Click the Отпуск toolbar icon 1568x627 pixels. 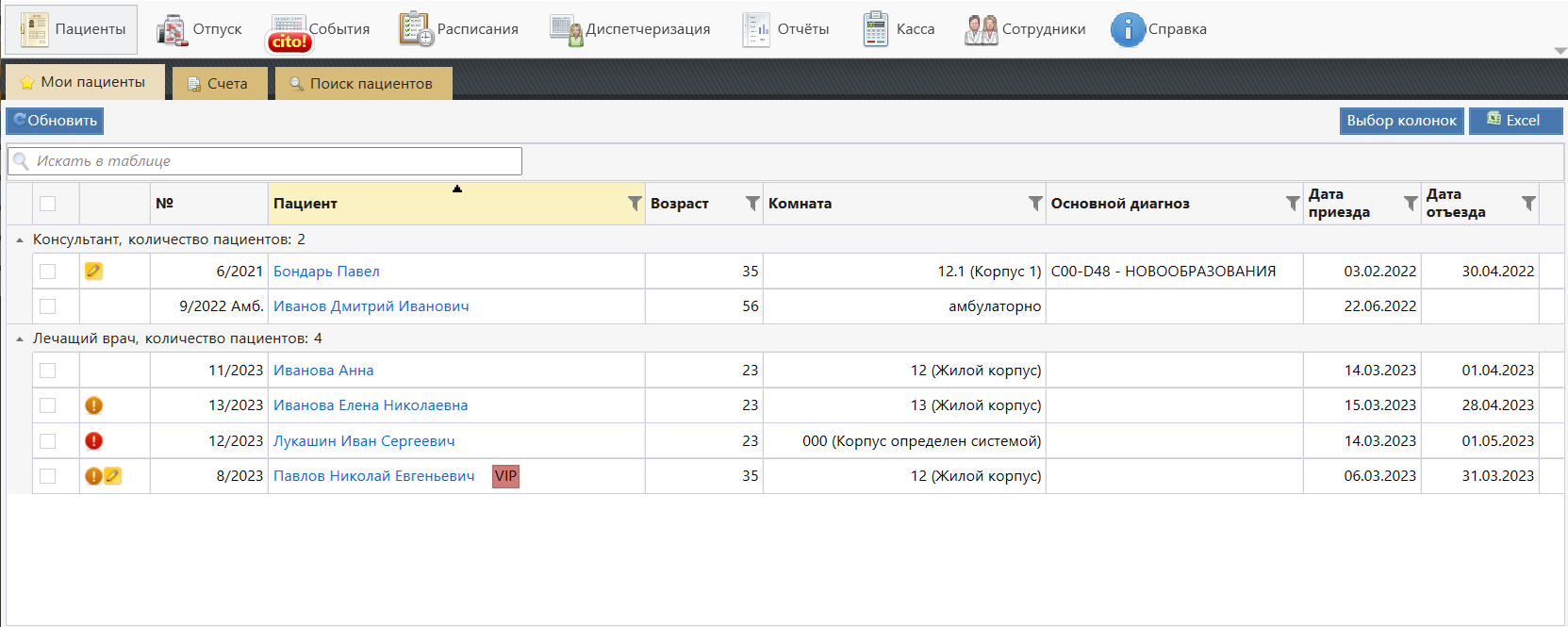coord(172,30)
